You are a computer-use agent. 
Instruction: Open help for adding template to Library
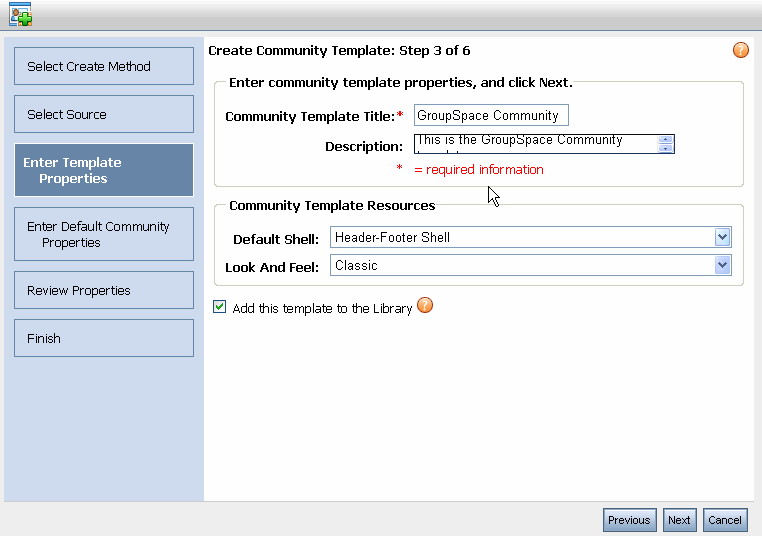(425, 305)
